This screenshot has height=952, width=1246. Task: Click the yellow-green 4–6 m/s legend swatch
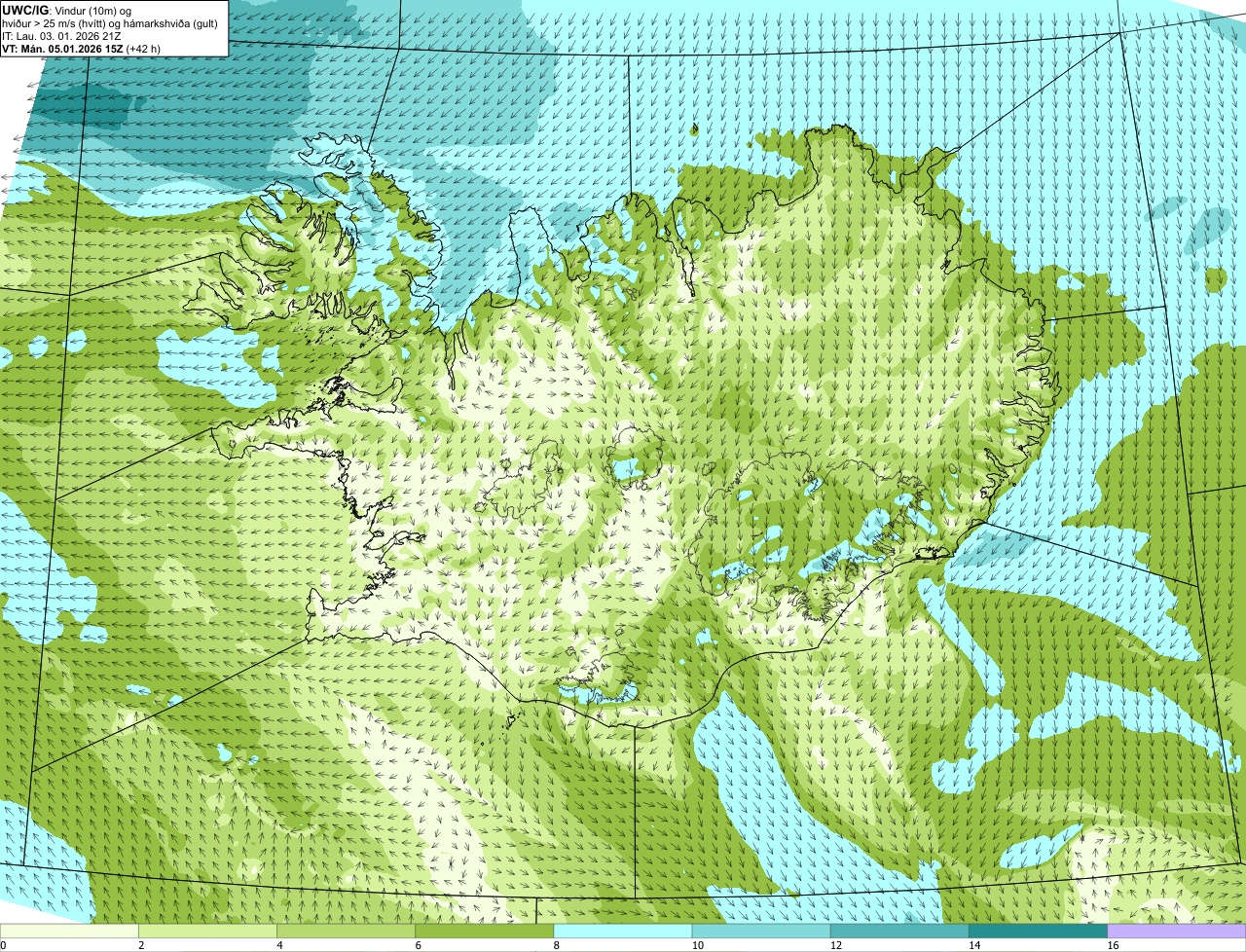(346, 932)
